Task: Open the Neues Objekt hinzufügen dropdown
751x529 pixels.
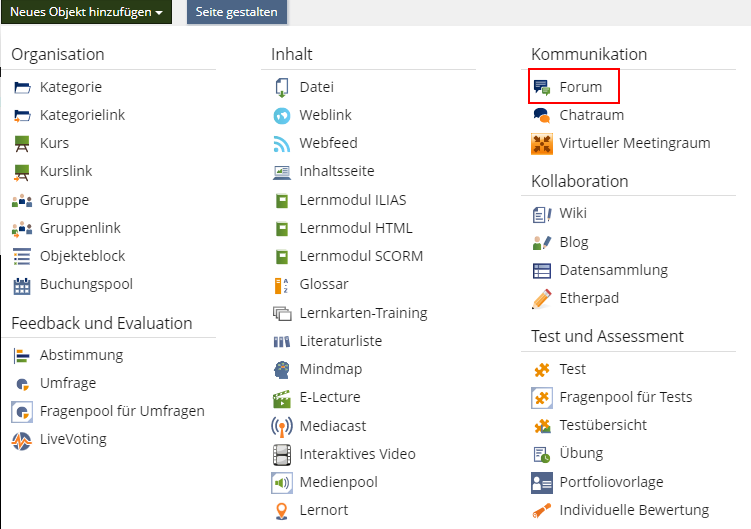Action: point(86,12)
